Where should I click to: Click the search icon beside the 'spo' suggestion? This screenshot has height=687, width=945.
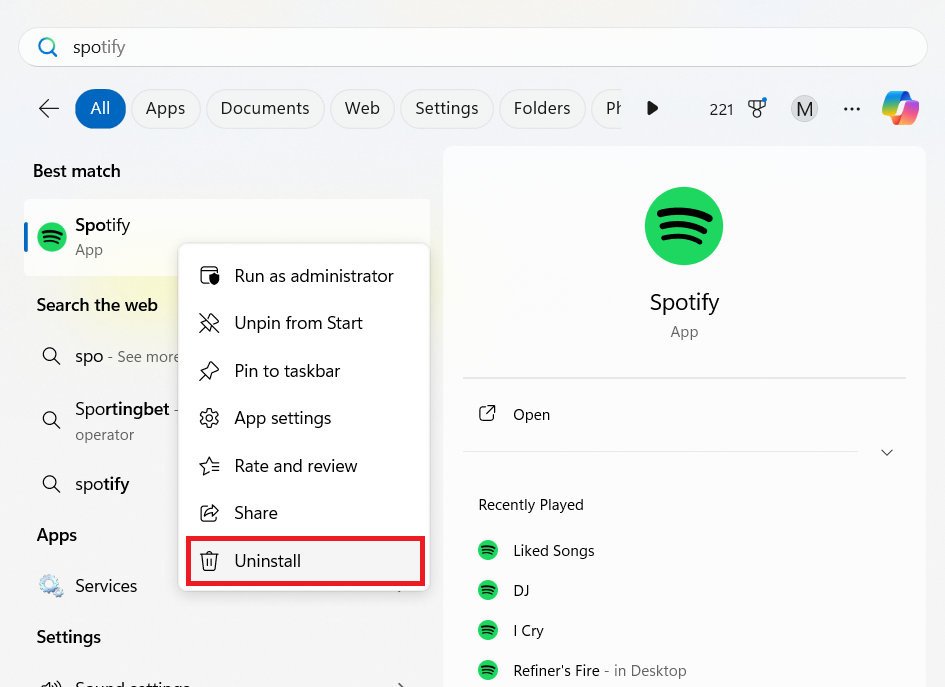pyautogui.click(x=51, y=356)
